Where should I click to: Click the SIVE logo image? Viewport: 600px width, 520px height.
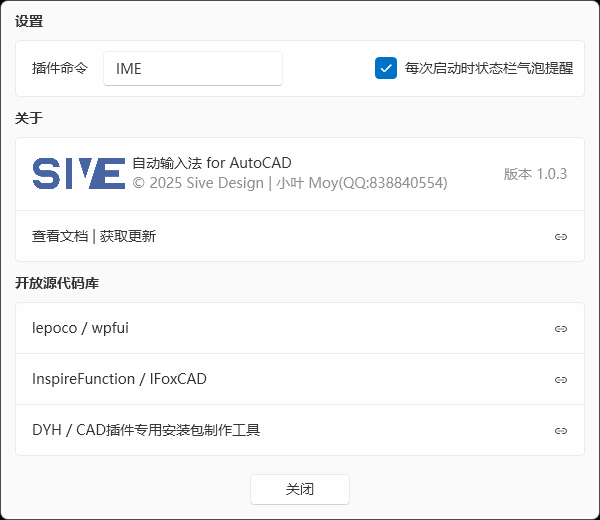(x=78, y=173)
